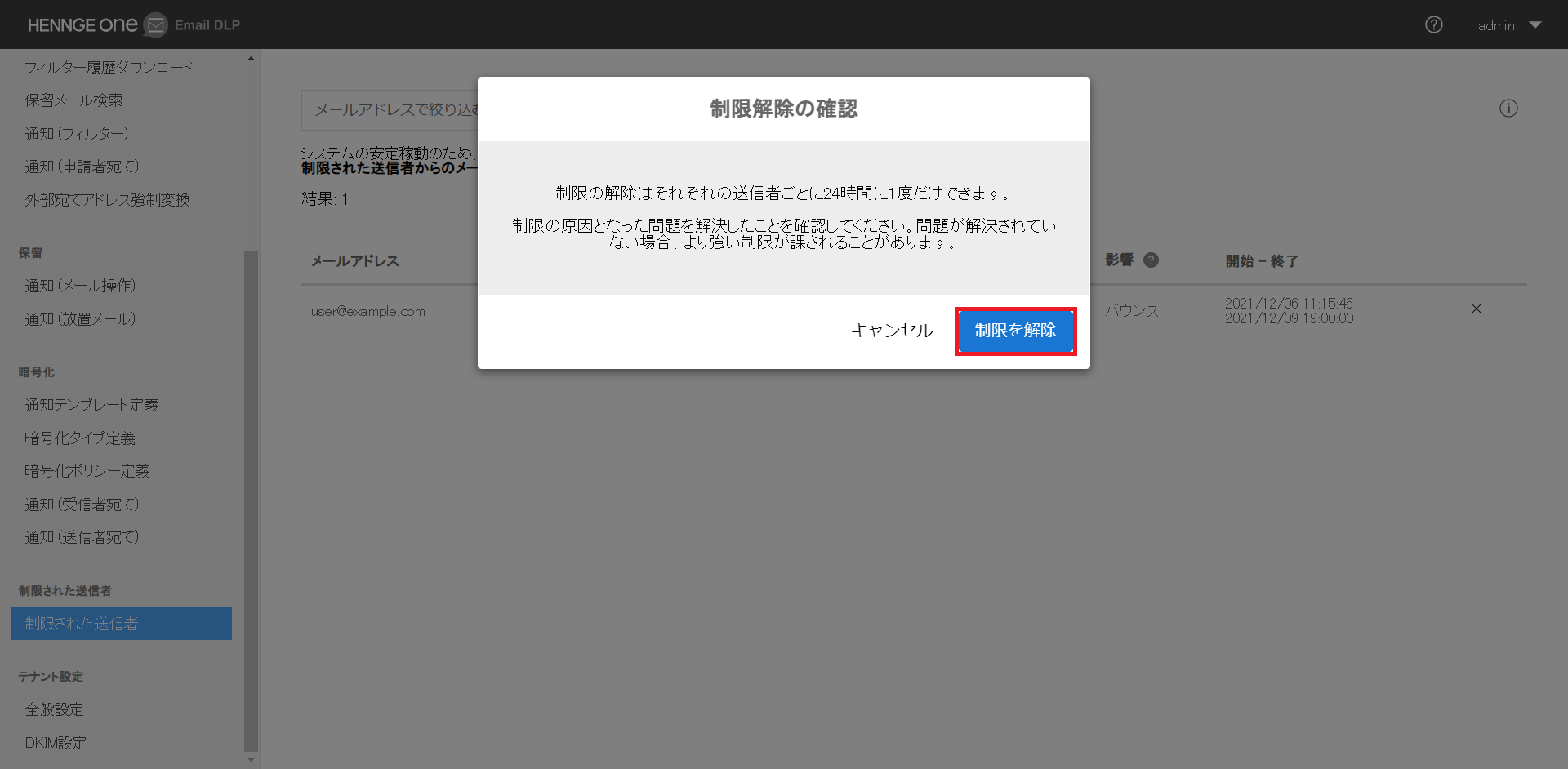Click the 2021/12/09 19:00:00 end time

1289,318
